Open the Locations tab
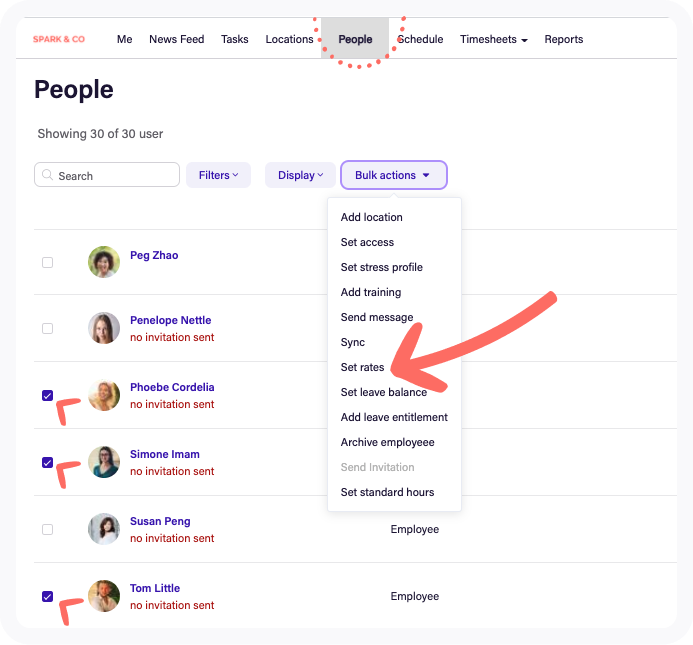Screen dimensions: 693x645 tap(289, 39)
